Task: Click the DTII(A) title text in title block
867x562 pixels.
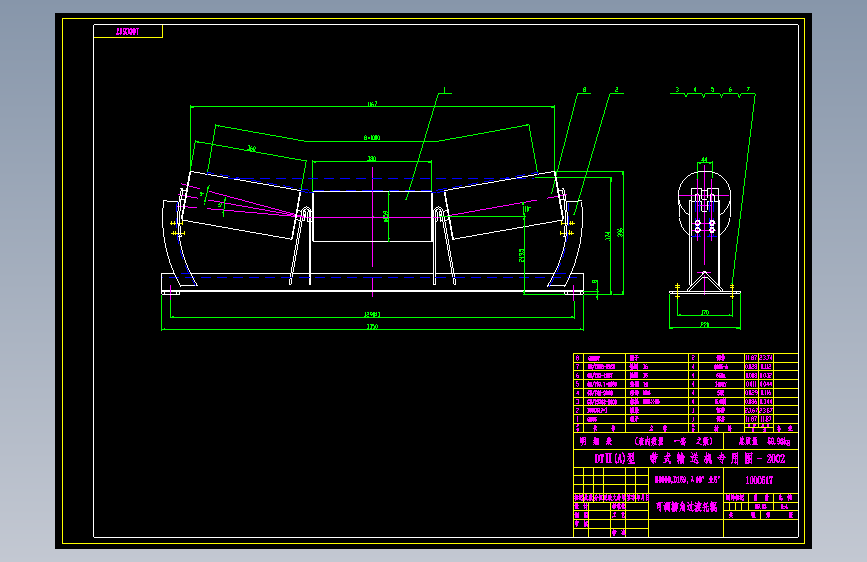Action: tap(614, 459)
